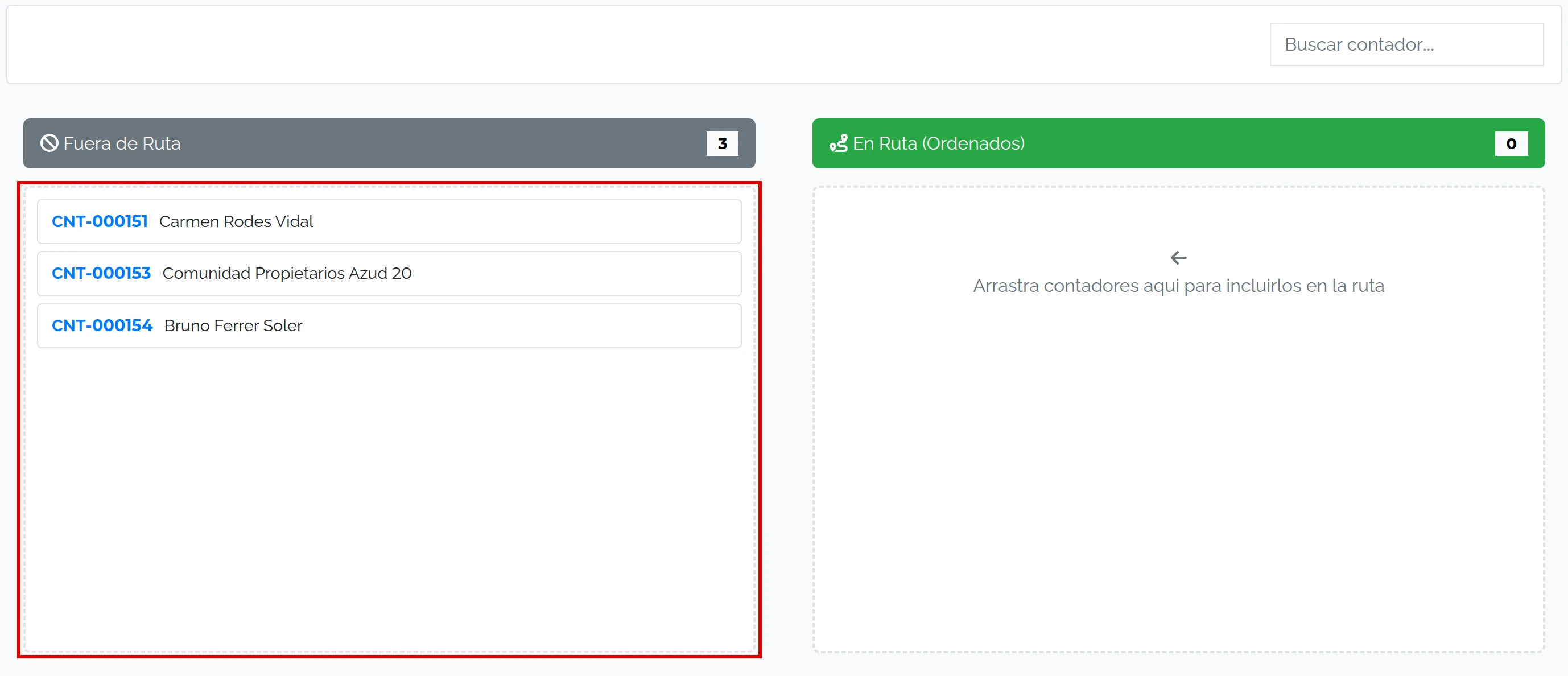
Task: Select the Bruno Ferrer Soler name text
Action: tap(233, 326)
